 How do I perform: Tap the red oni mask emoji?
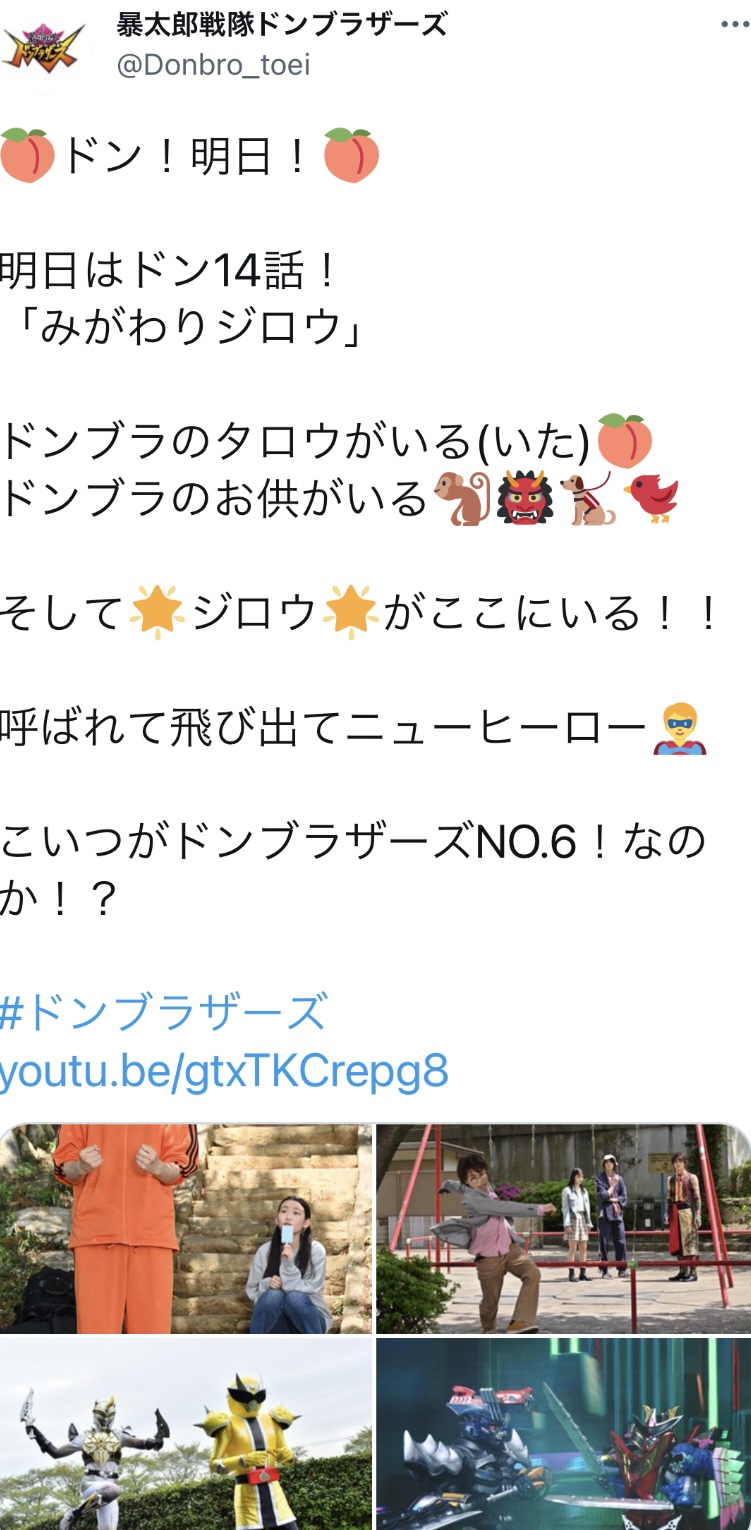525,498
